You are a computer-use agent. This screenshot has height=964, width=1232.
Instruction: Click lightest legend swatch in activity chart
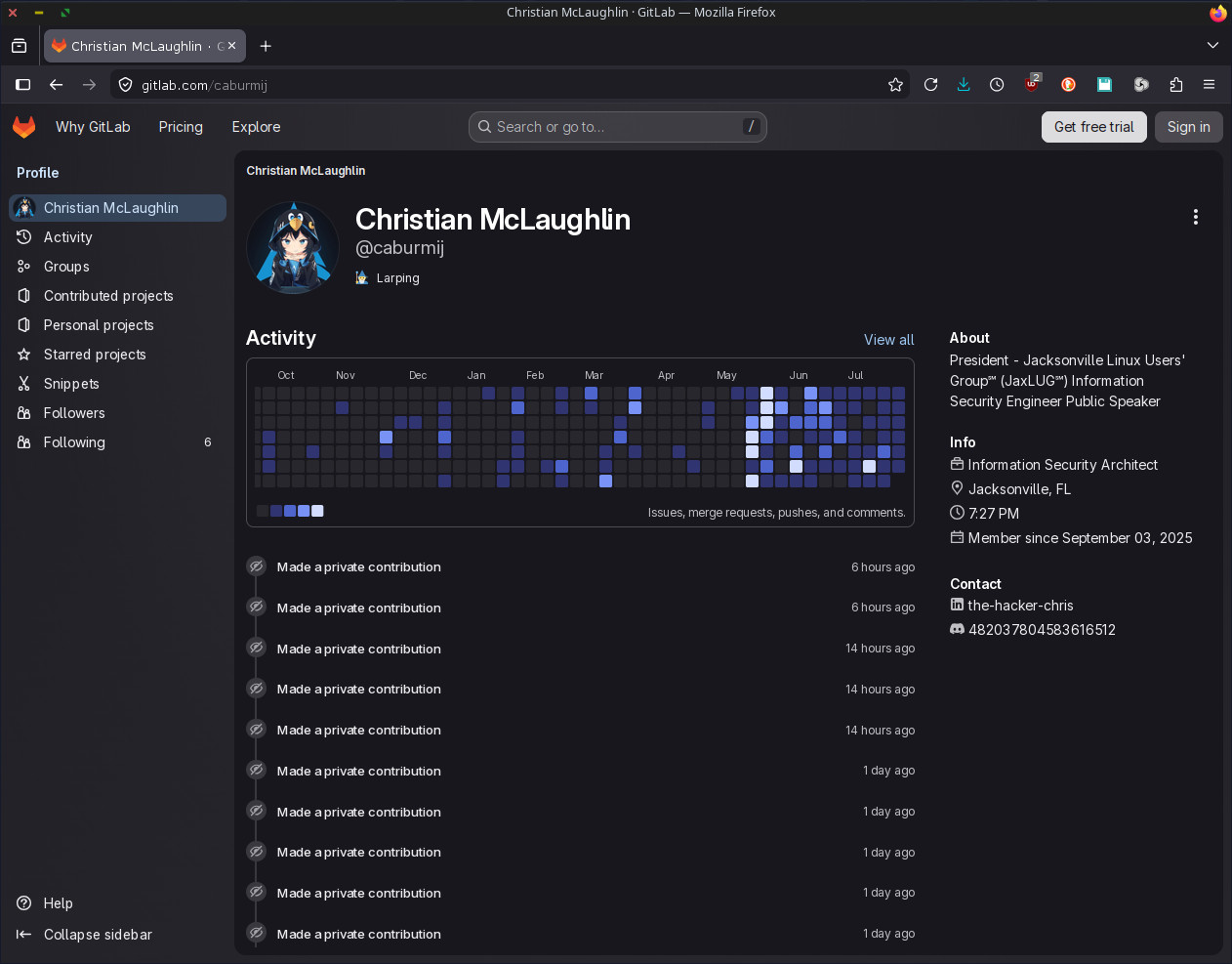[317, 511]
